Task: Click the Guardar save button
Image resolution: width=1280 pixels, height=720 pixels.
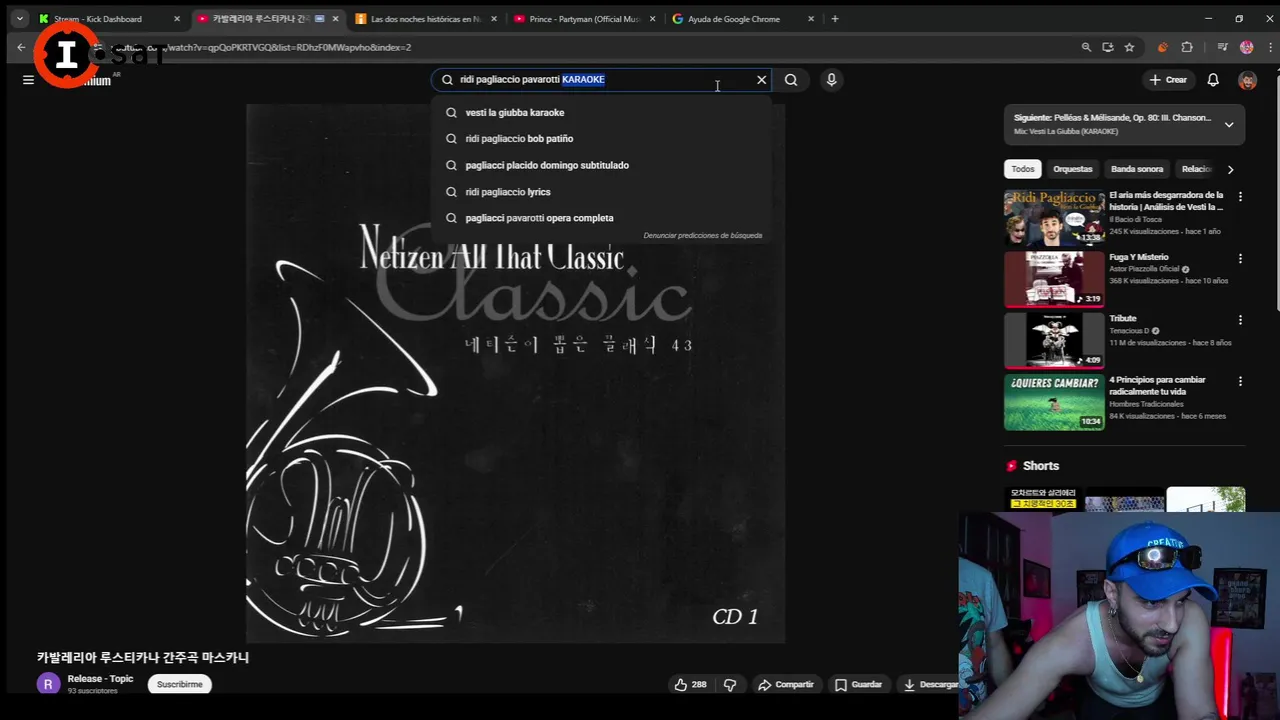Action: [858, 685]
